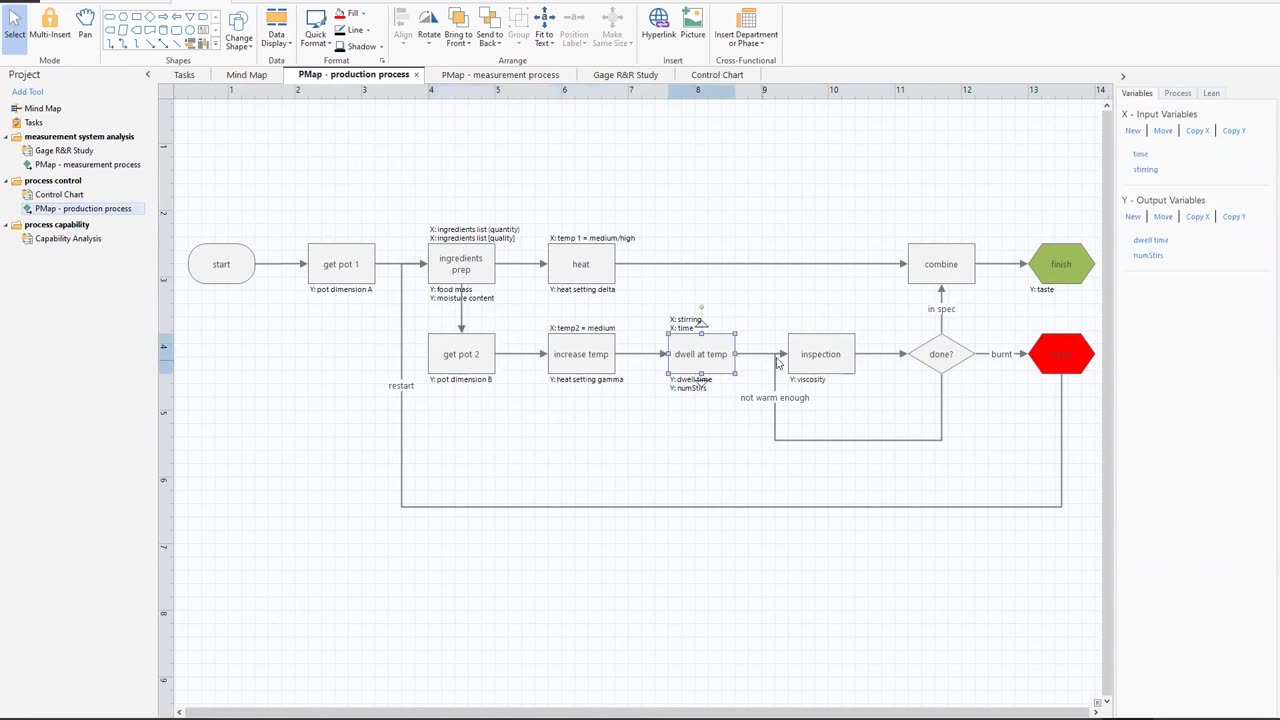The width and height of the screenshot is (1280, 720).
Task: Select Mind Map in the project tree
Action: pyautogui.click(x=43, y=108)
